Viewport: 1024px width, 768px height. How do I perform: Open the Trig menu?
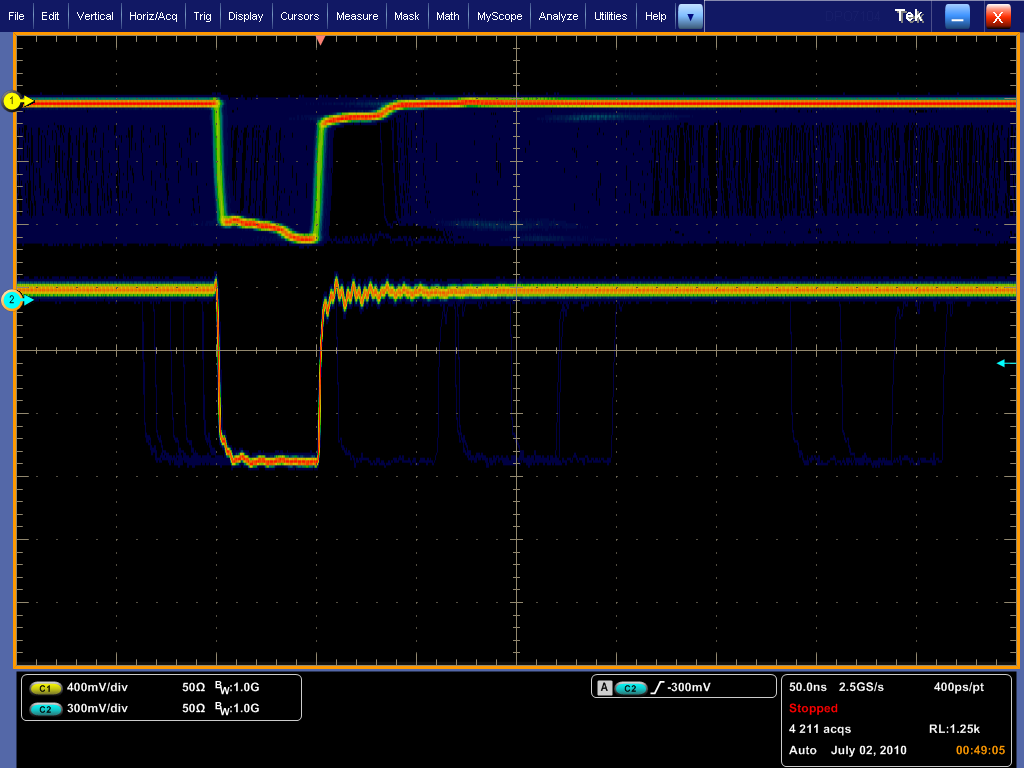click(202, 16)
